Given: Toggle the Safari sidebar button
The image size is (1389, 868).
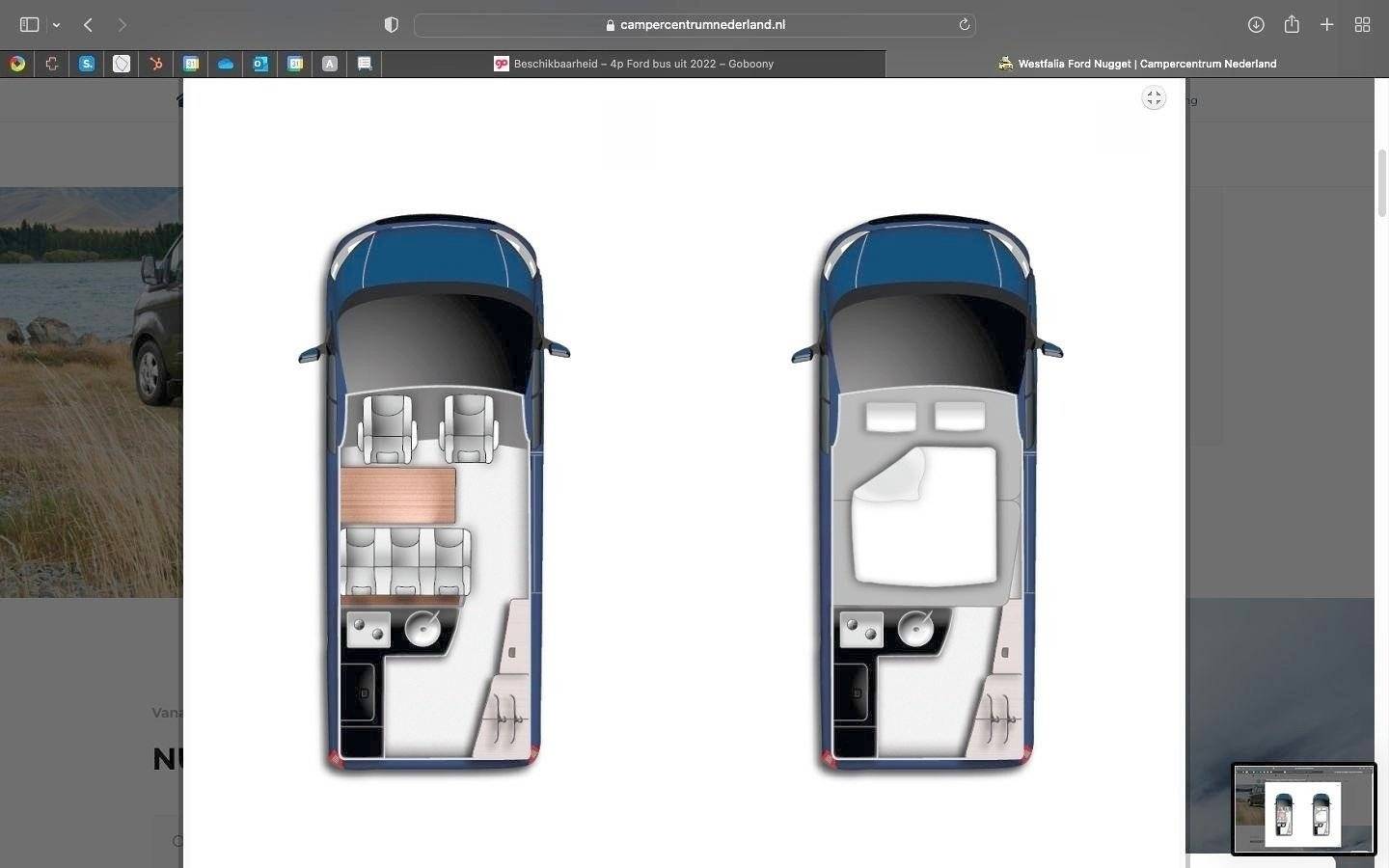Looking at the screenshot, I should pos(30,25).
